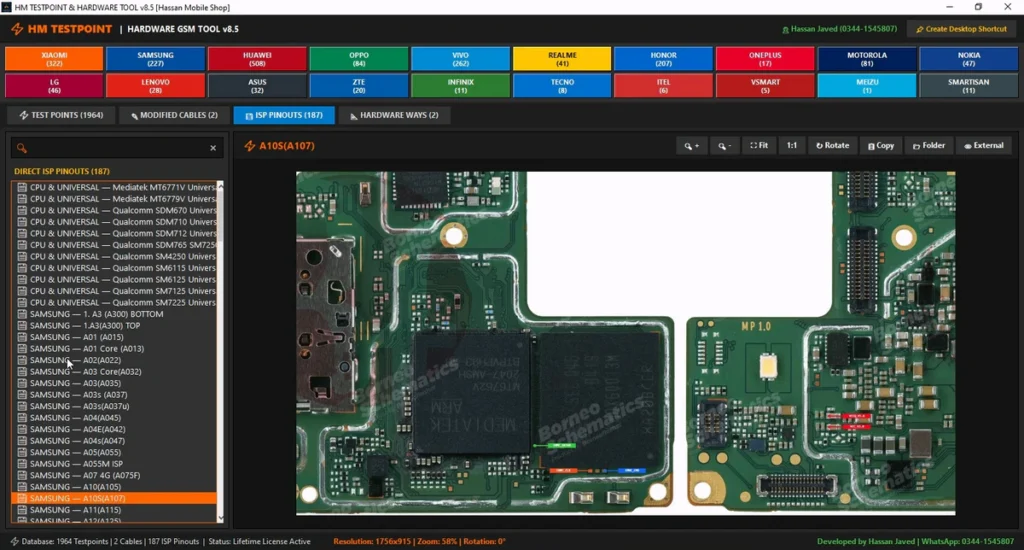Open the Hardware Ways (2) tab
Screen dimensions: 1024x550
point(394,115)
